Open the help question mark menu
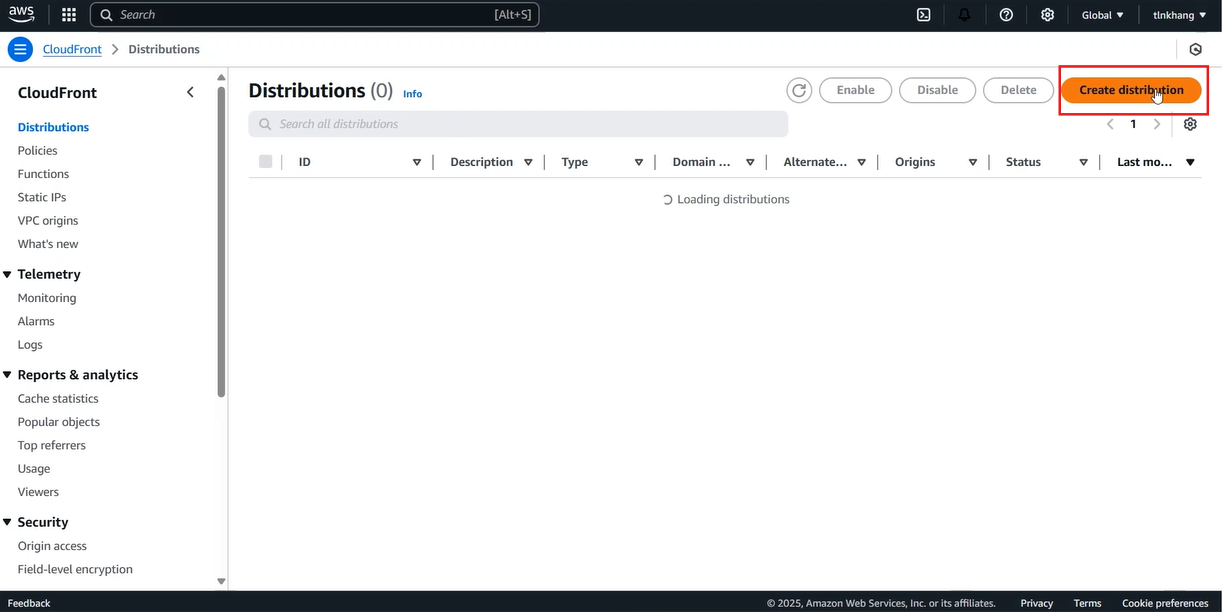Image resolution: width=1222 pixels, height=612 pixels. tap(1006, 15)
